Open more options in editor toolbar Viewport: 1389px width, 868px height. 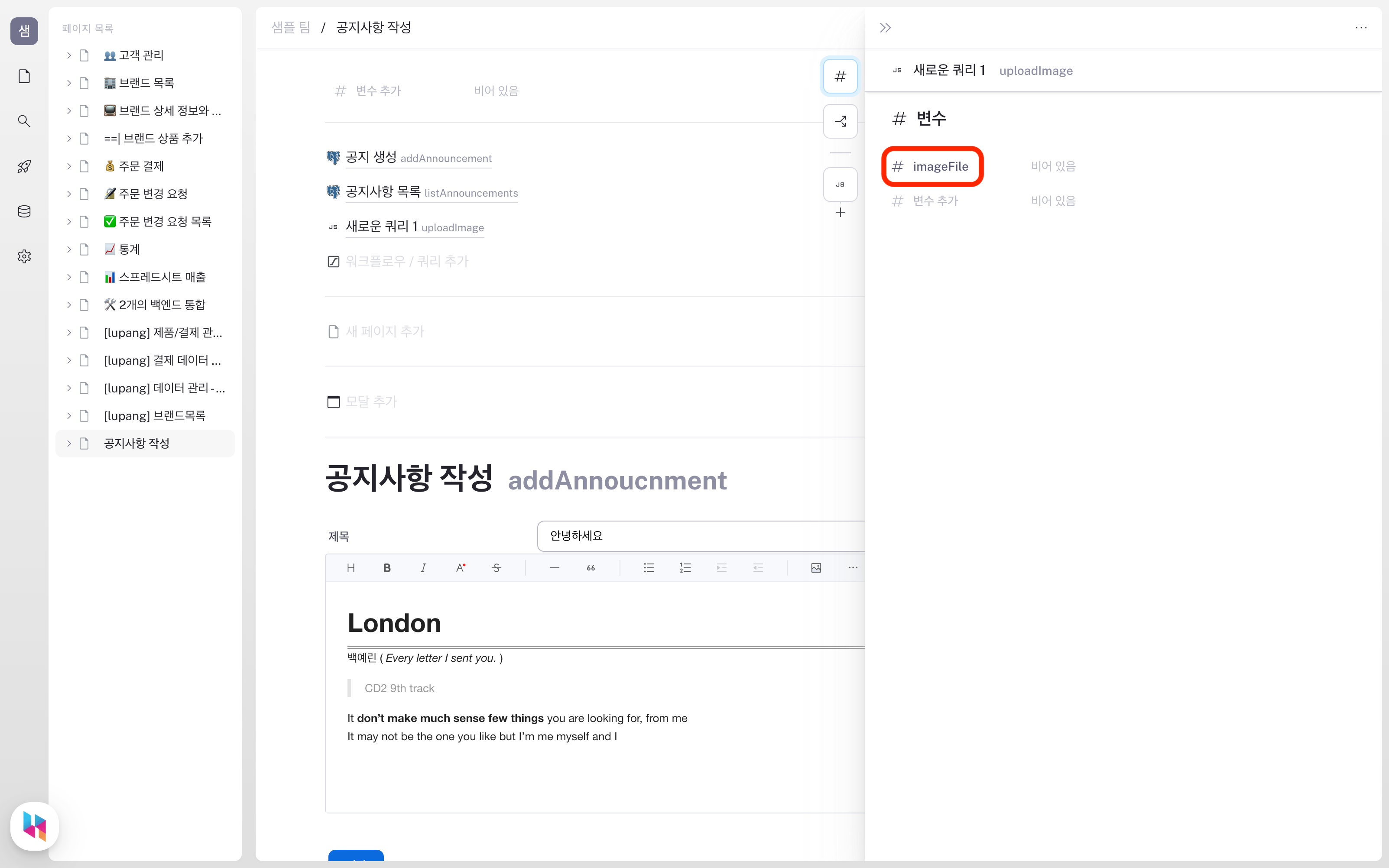pos(853,568)
